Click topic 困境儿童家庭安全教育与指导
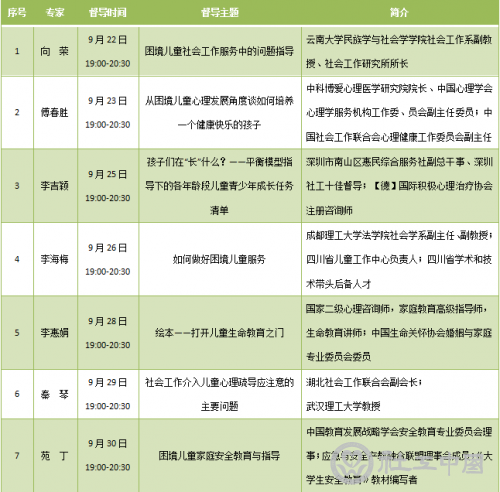Viewport: 500px width, 492px height. pos(219,456)
